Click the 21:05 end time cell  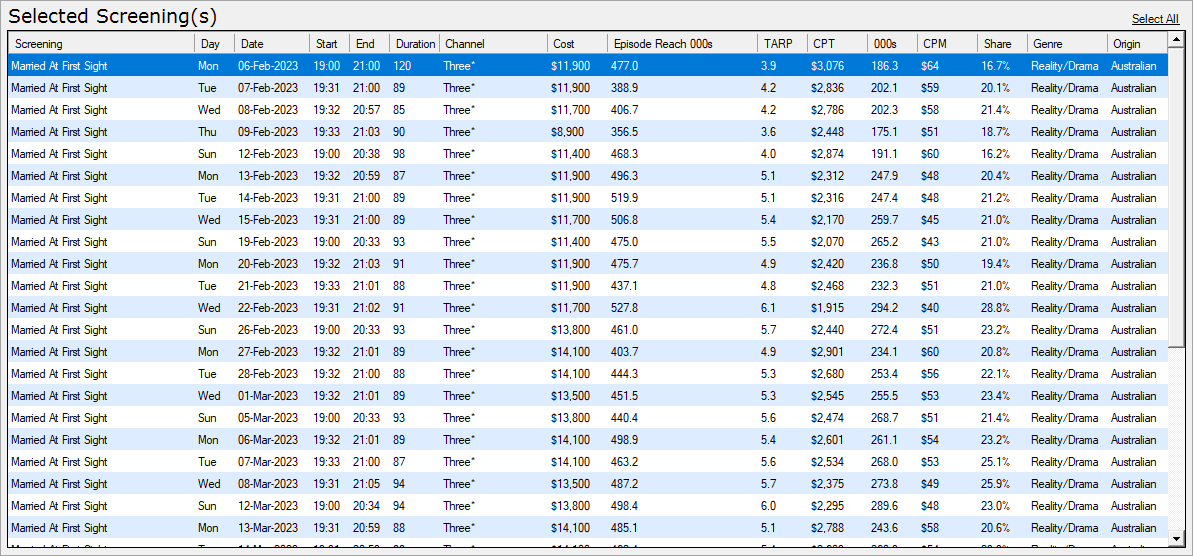[x=367, y=484]
